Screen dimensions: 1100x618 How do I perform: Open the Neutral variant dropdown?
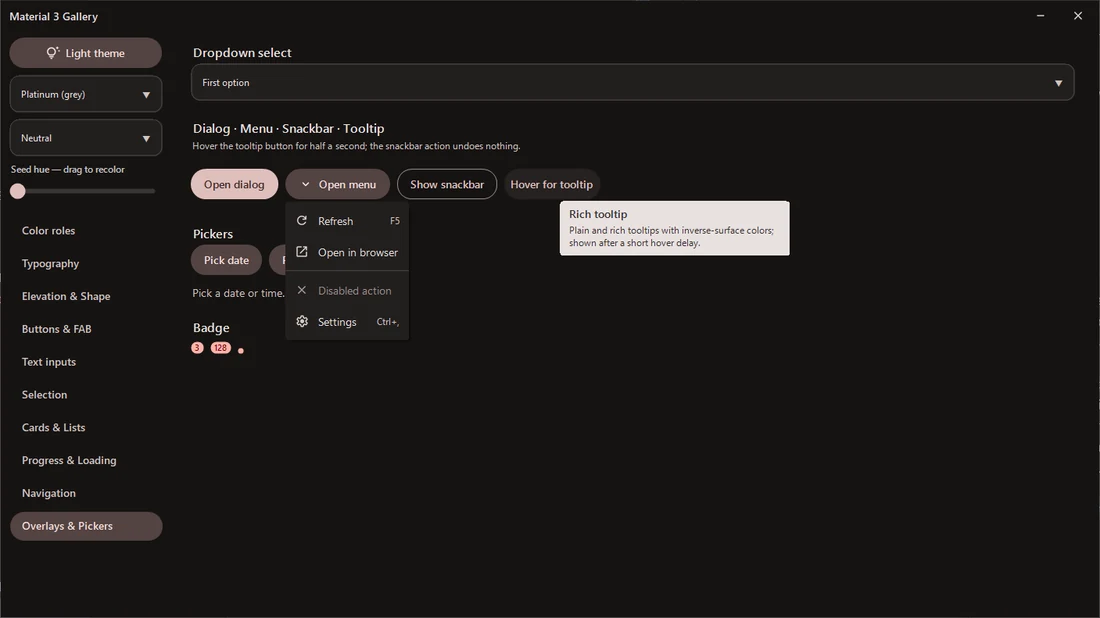pos(86,137)
